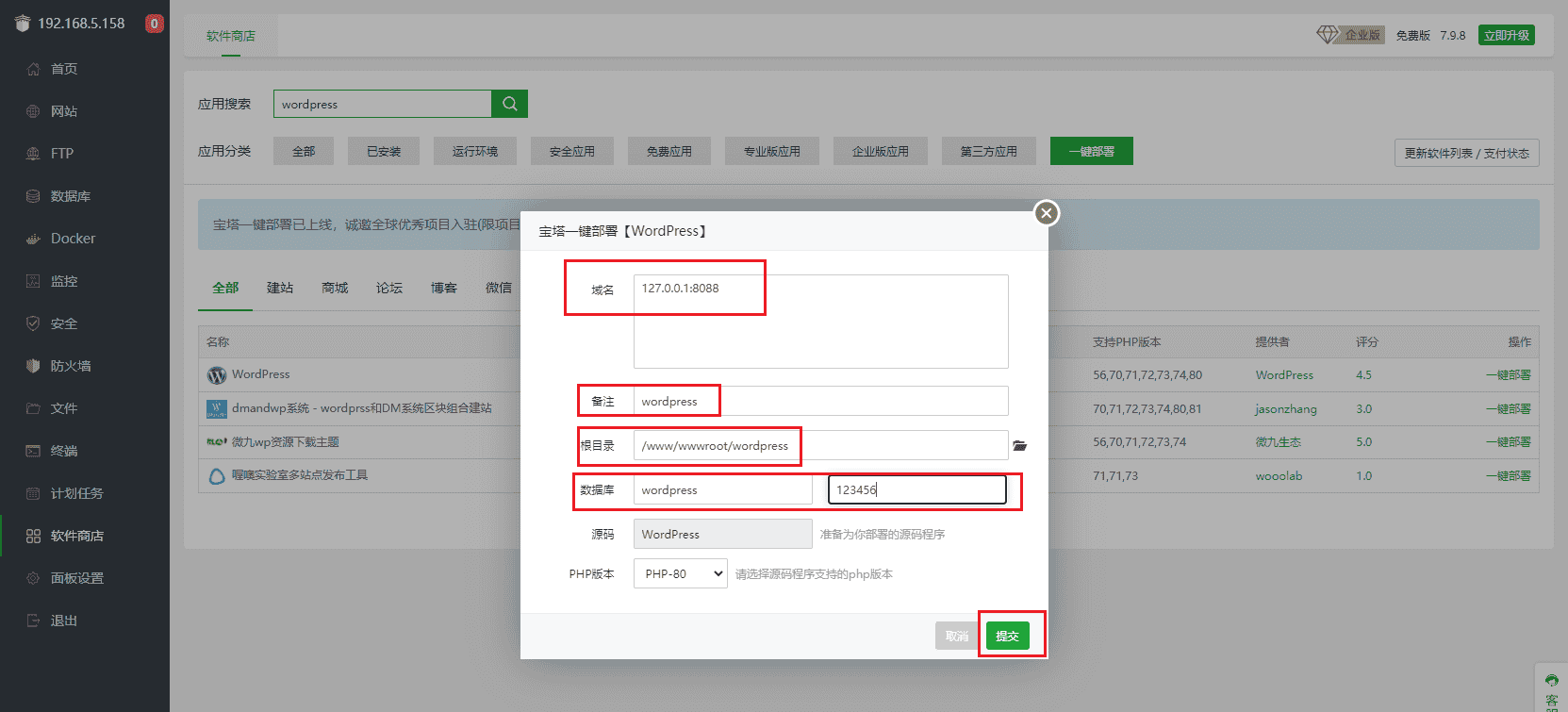Click 一键部署 link in 微九生态 row
Image resolution: width=1568 pixels, height=712 pixels.
pyautogui.click(x=1509, y=441)
